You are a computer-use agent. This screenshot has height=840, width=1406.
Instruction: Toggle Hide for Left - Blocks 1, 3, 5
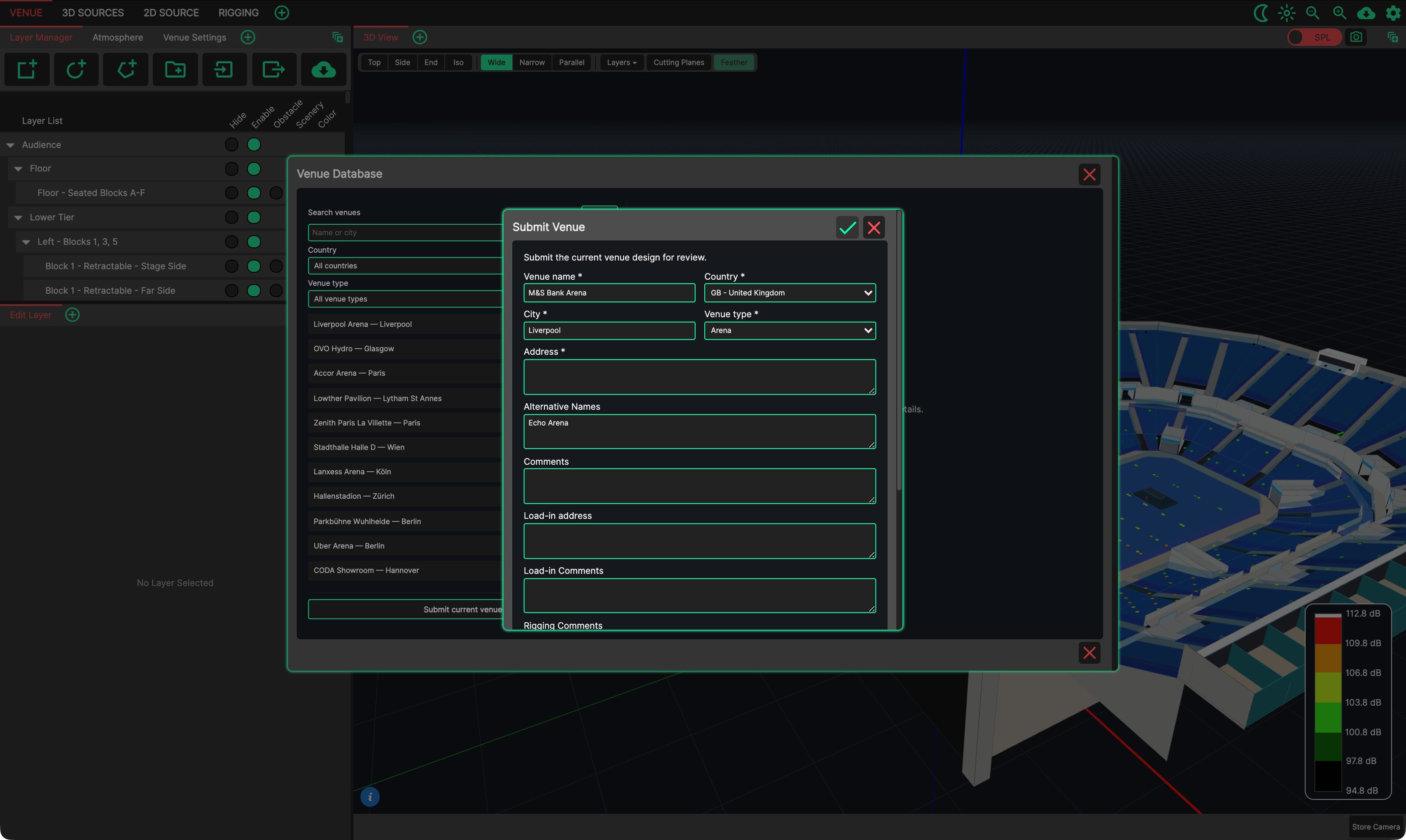click(x=232, y=242)
